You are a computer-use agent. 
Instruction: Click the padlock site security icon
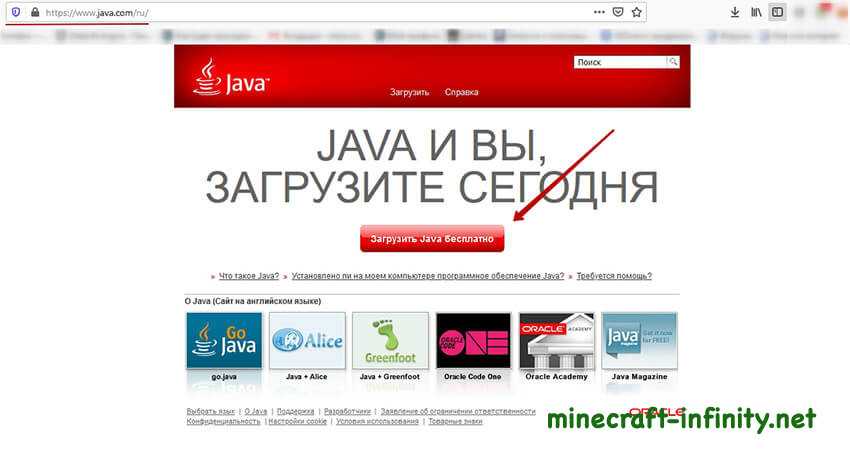click(x=35, y=12)
